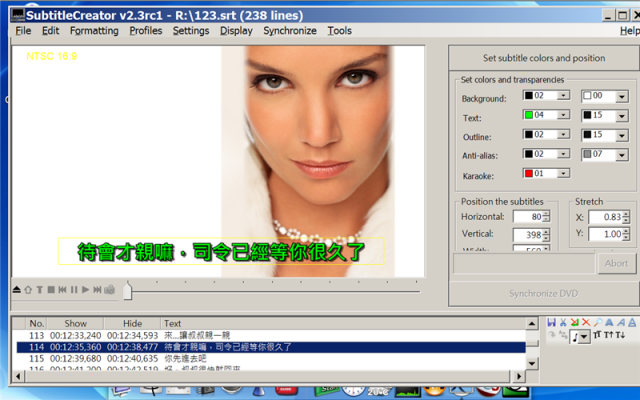Click the Hide column header
The height and width of the screenshot is (400, 640).
click(132, 323)
